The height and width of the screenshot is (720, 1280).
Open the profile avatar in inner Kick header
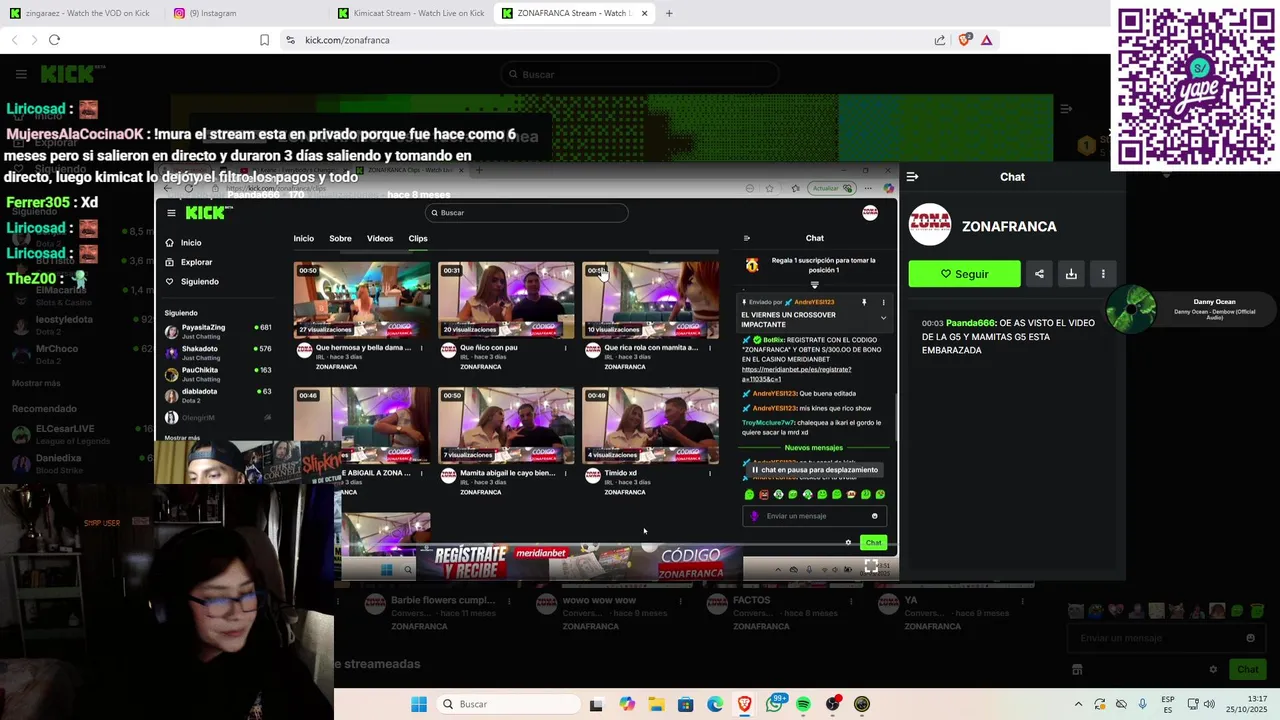870,212
